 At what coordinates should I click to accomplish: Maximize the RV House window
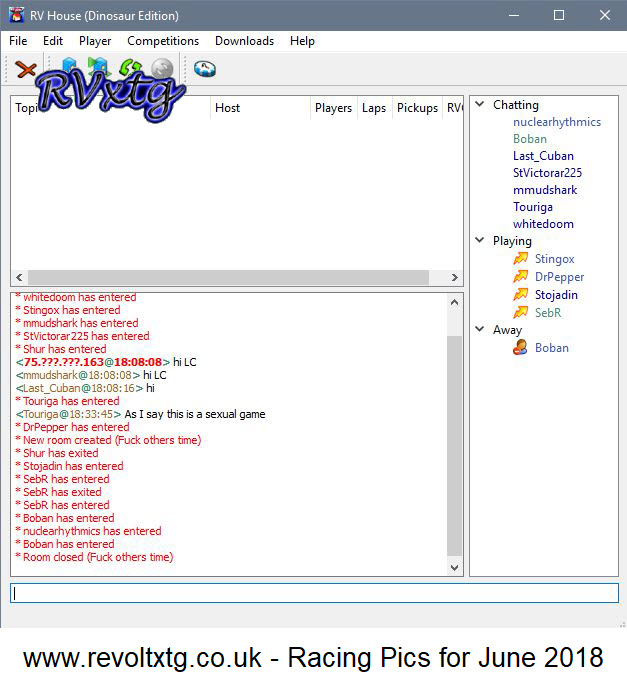coord(559,15)
